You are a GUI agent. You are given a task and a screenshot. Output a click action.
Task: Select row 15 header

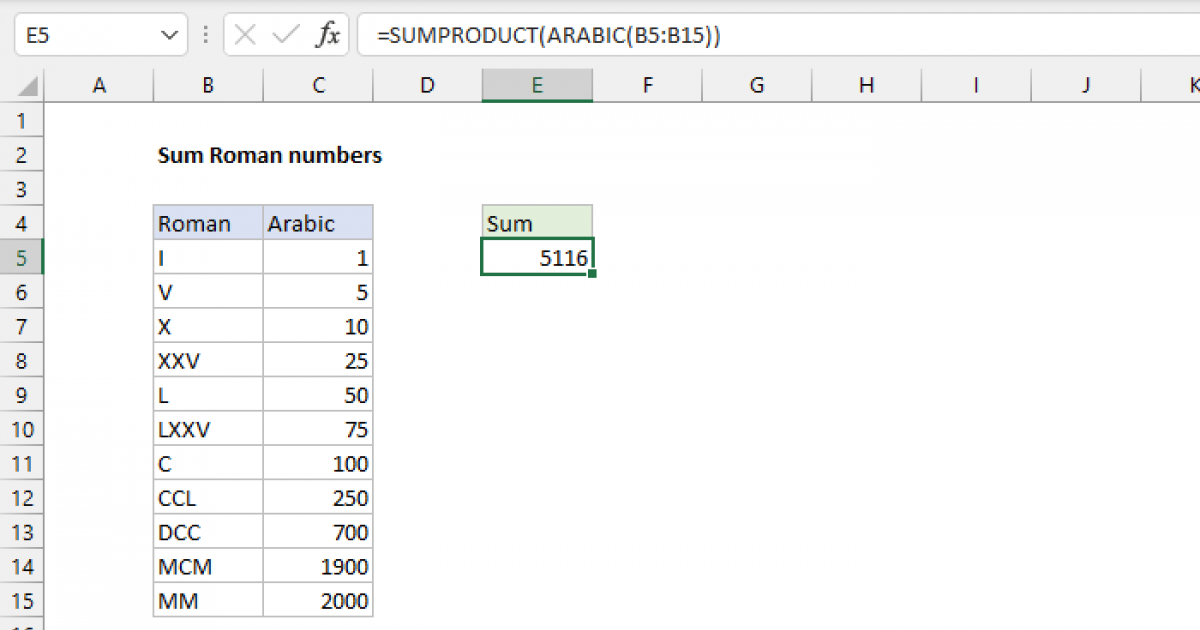click(22, 600)
